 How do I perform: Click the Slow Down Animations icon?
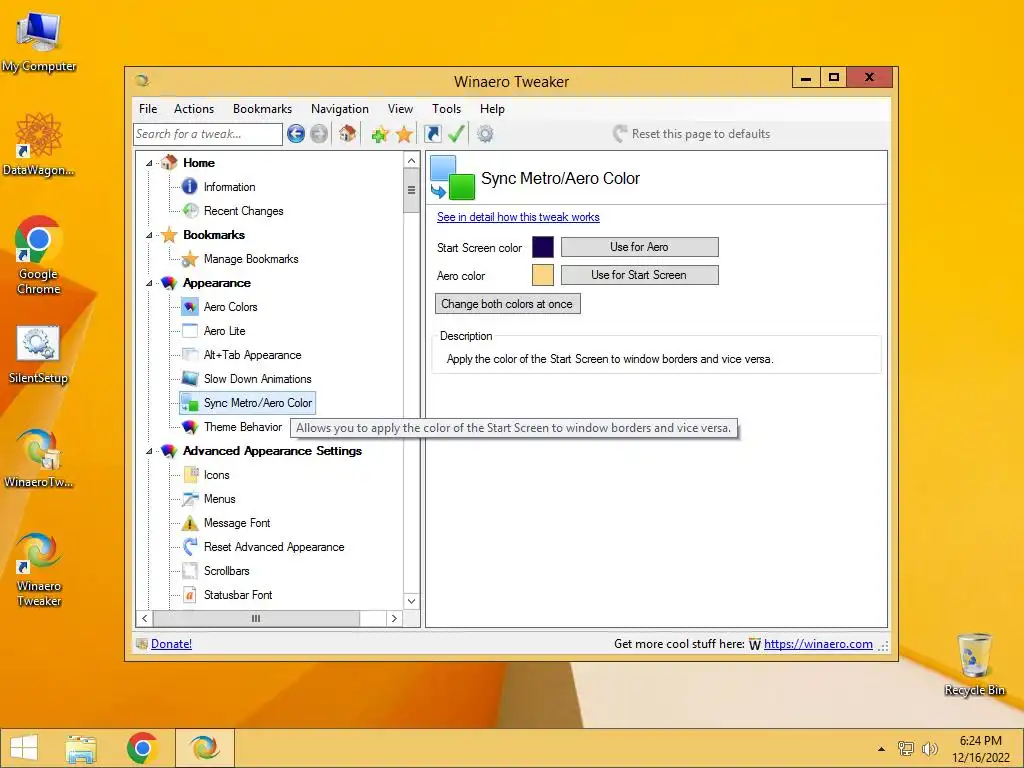point(189,378)
